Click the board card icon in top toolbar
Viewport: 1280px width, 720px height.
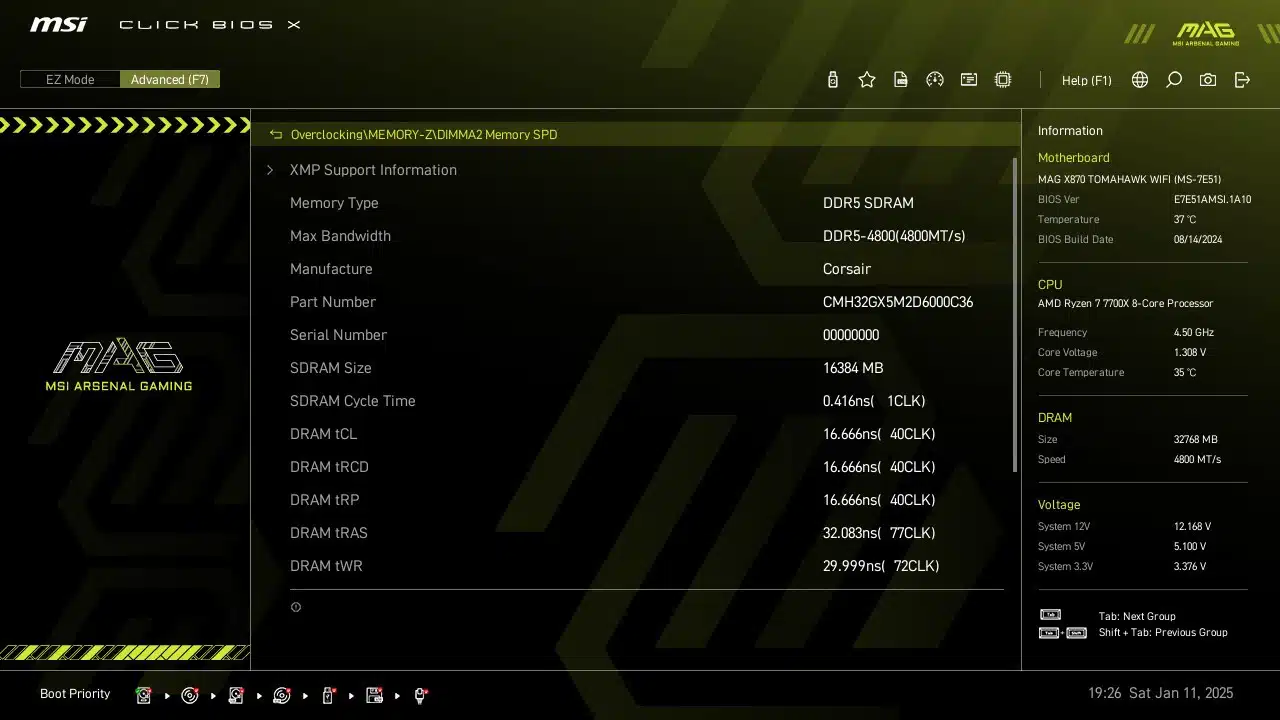(x=969, y=80)
